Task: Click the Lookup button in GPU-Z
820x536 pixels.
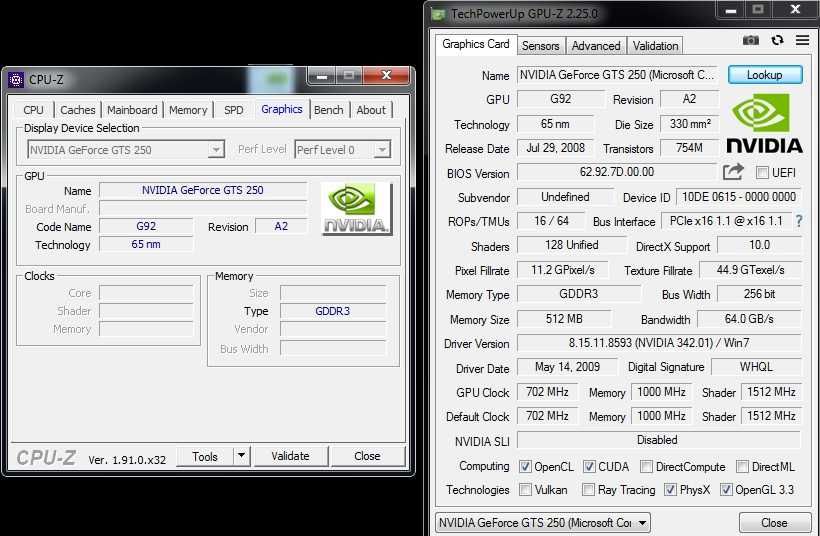Action: coord(765,75)
